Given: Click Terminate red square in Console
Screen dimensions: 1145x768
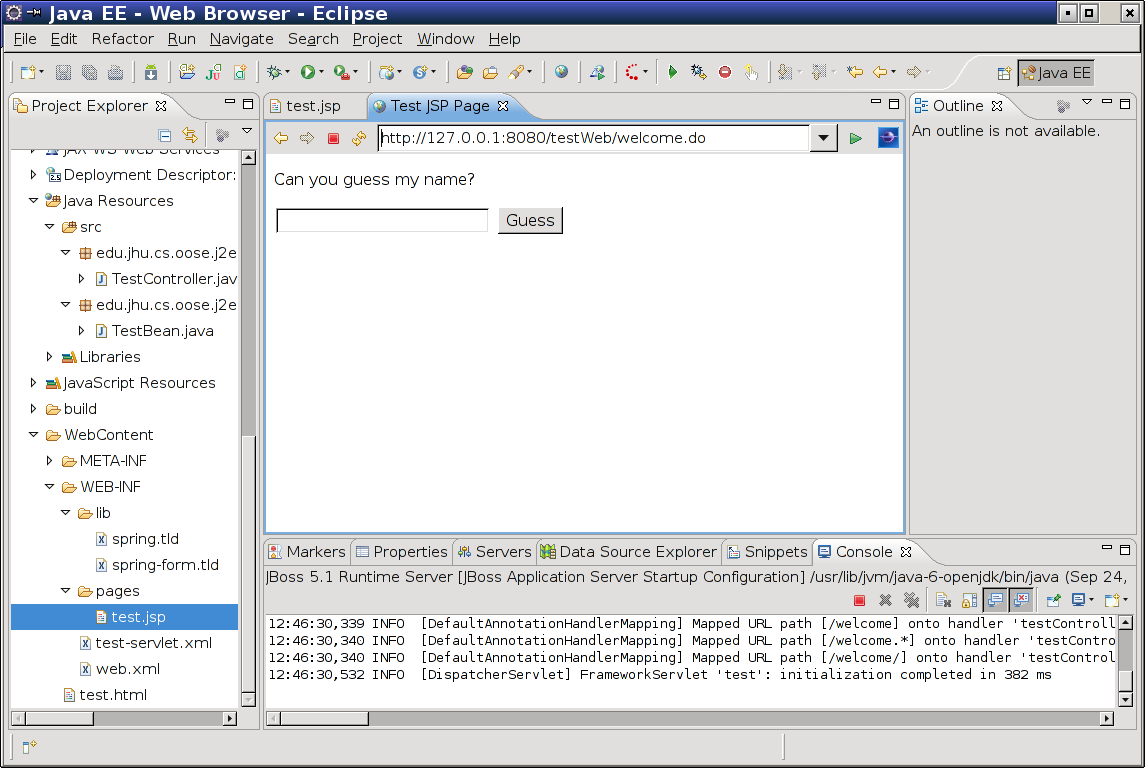Looking at the screenshot, I should 859,600.
